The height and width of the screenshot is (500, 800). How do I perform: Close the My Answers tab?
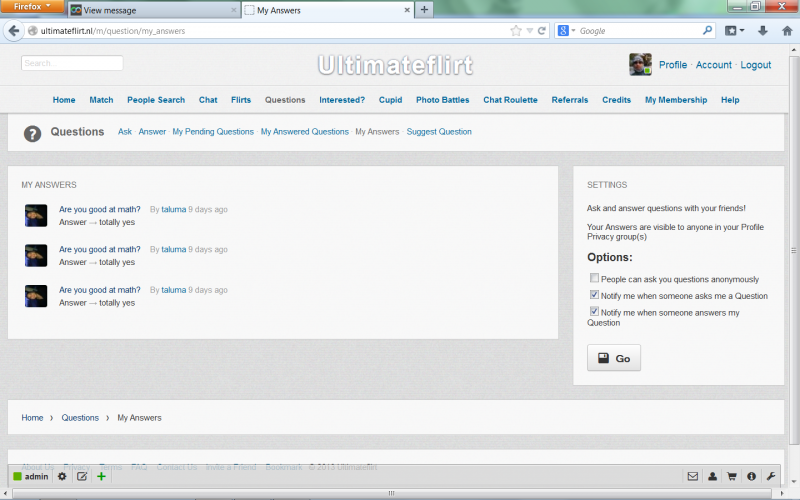click(x=407, y=10)
